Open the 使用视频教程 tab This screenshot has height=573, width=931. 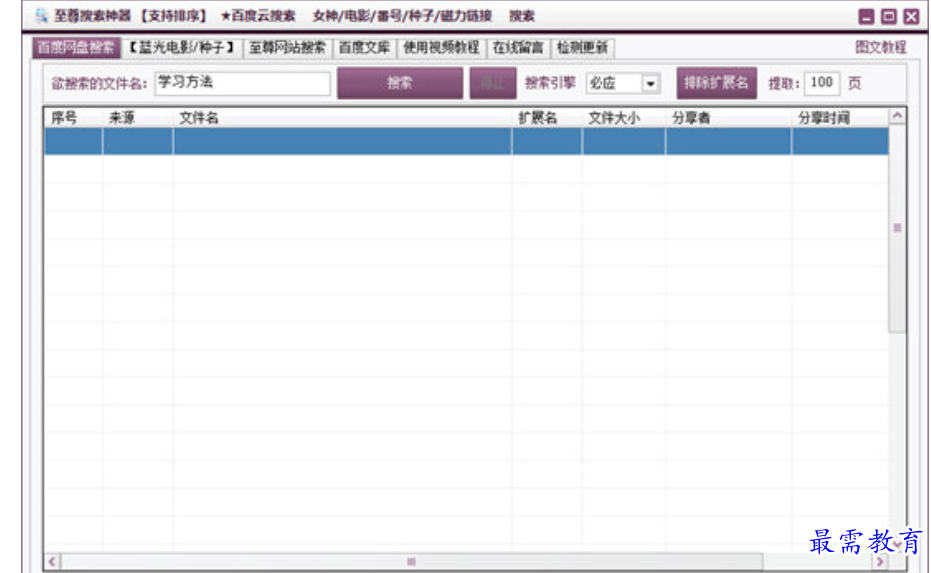point(441,48)
